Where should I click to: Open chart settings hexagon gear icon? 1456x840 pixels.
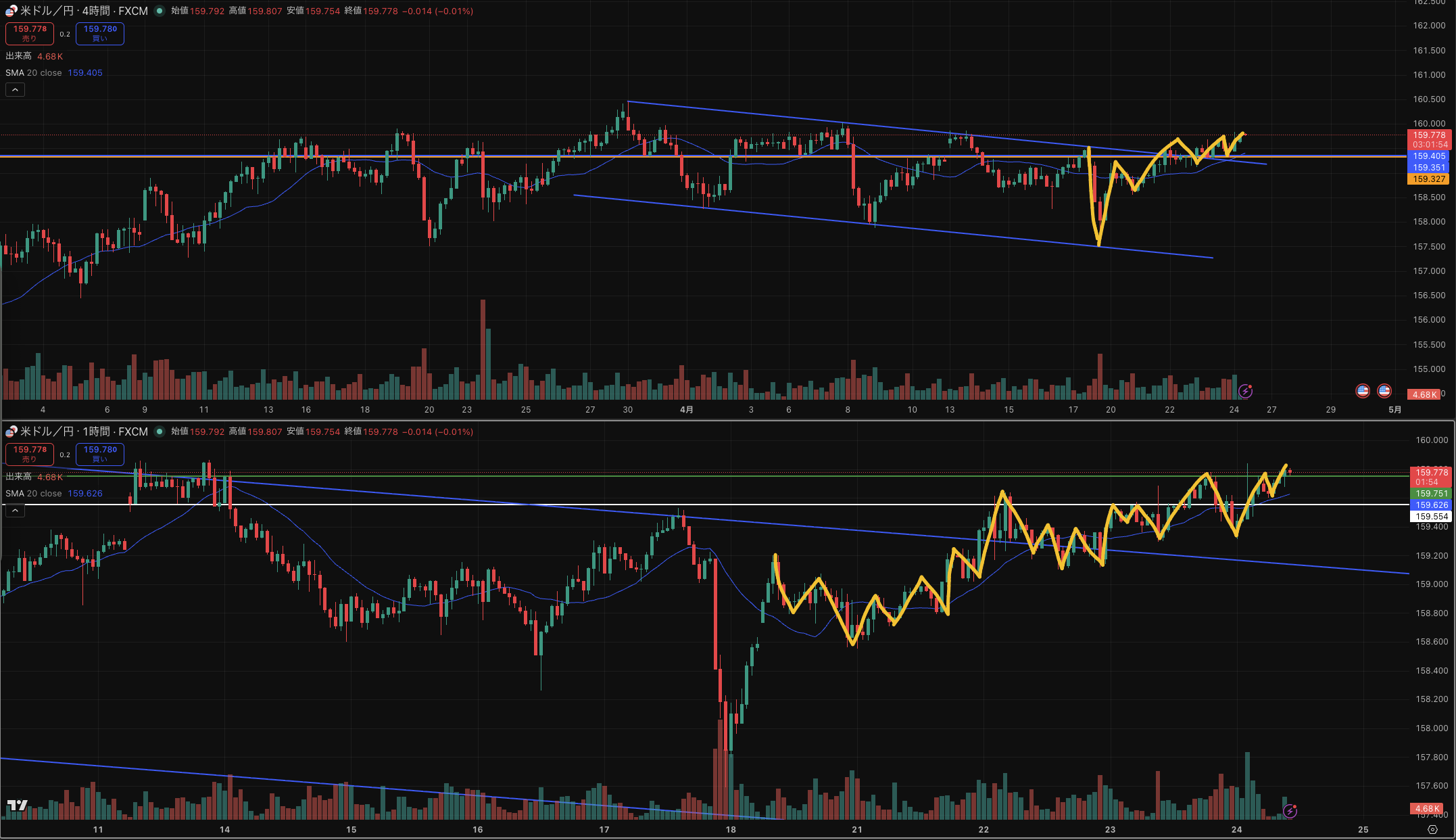click(1432, 829)
